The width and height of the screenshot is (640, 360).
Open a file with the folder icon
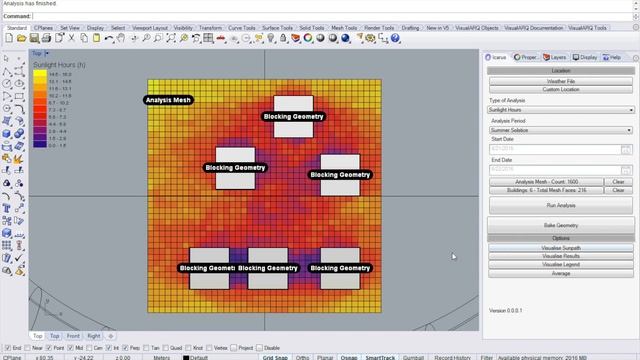point(21,38)
